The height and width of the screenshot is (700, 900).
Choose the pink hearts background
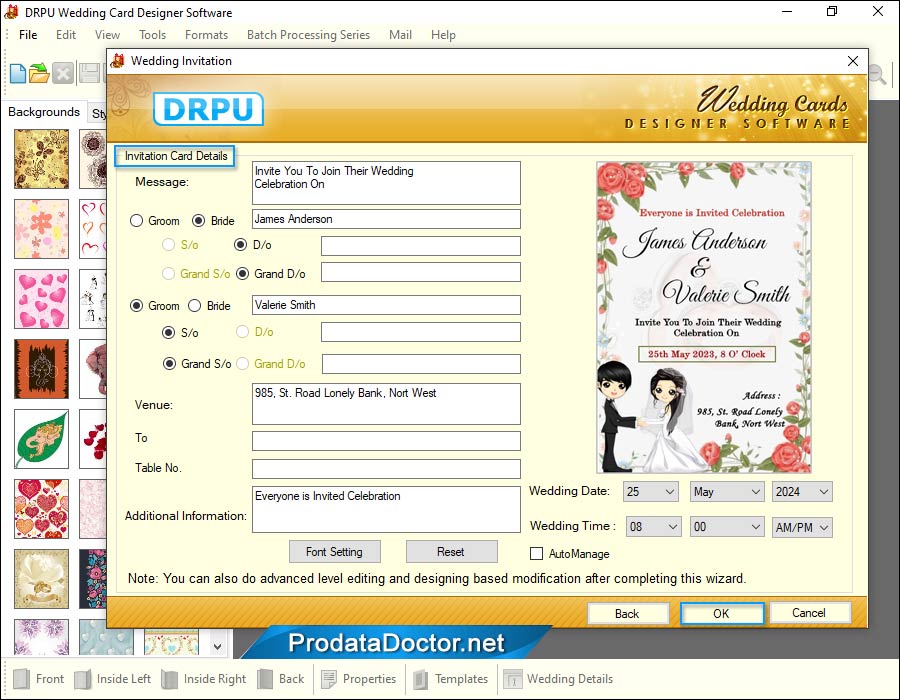pos(41,299)
